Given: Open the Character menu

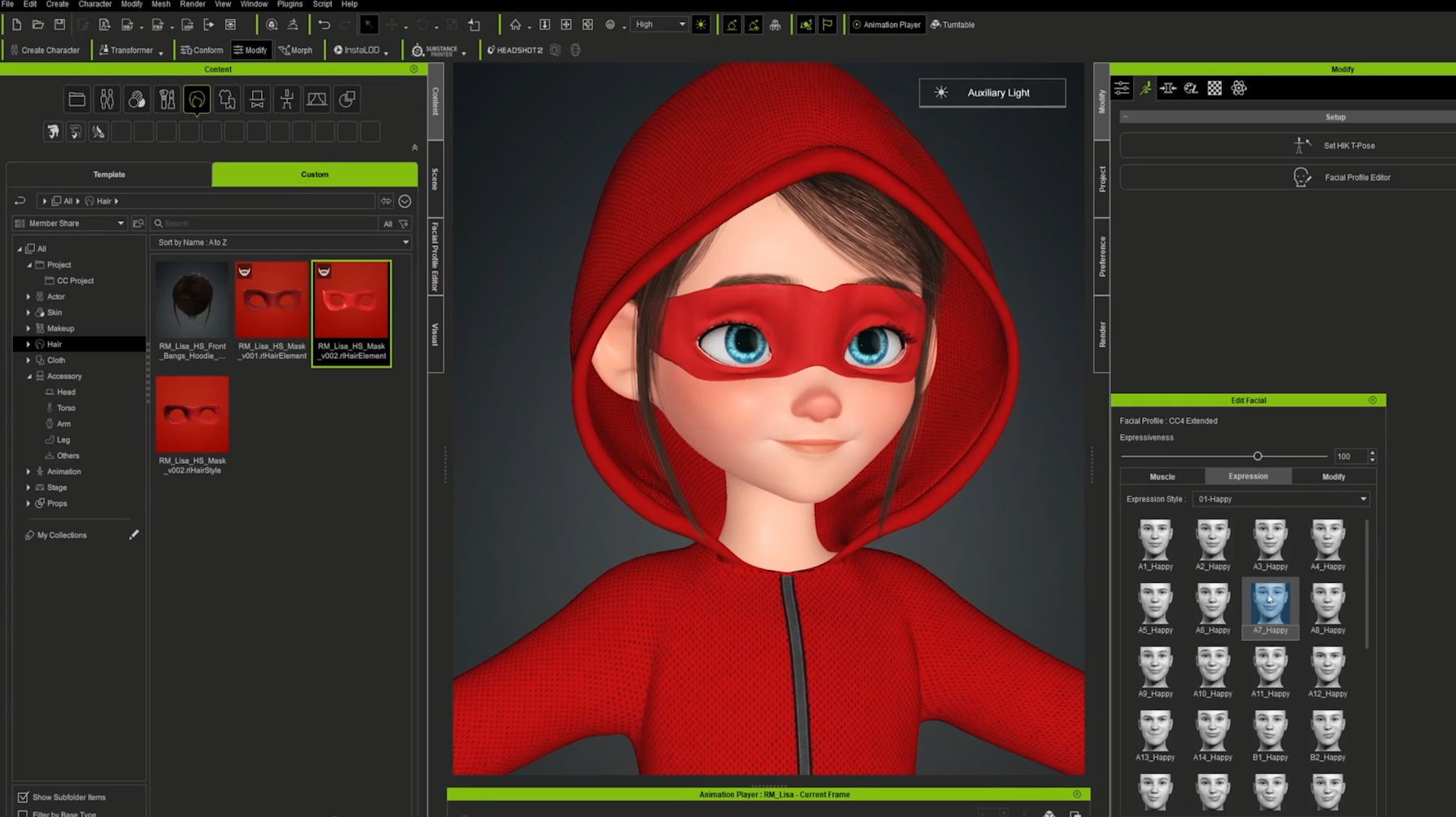Looking at the screenshot, I should [x=95, y=4].
